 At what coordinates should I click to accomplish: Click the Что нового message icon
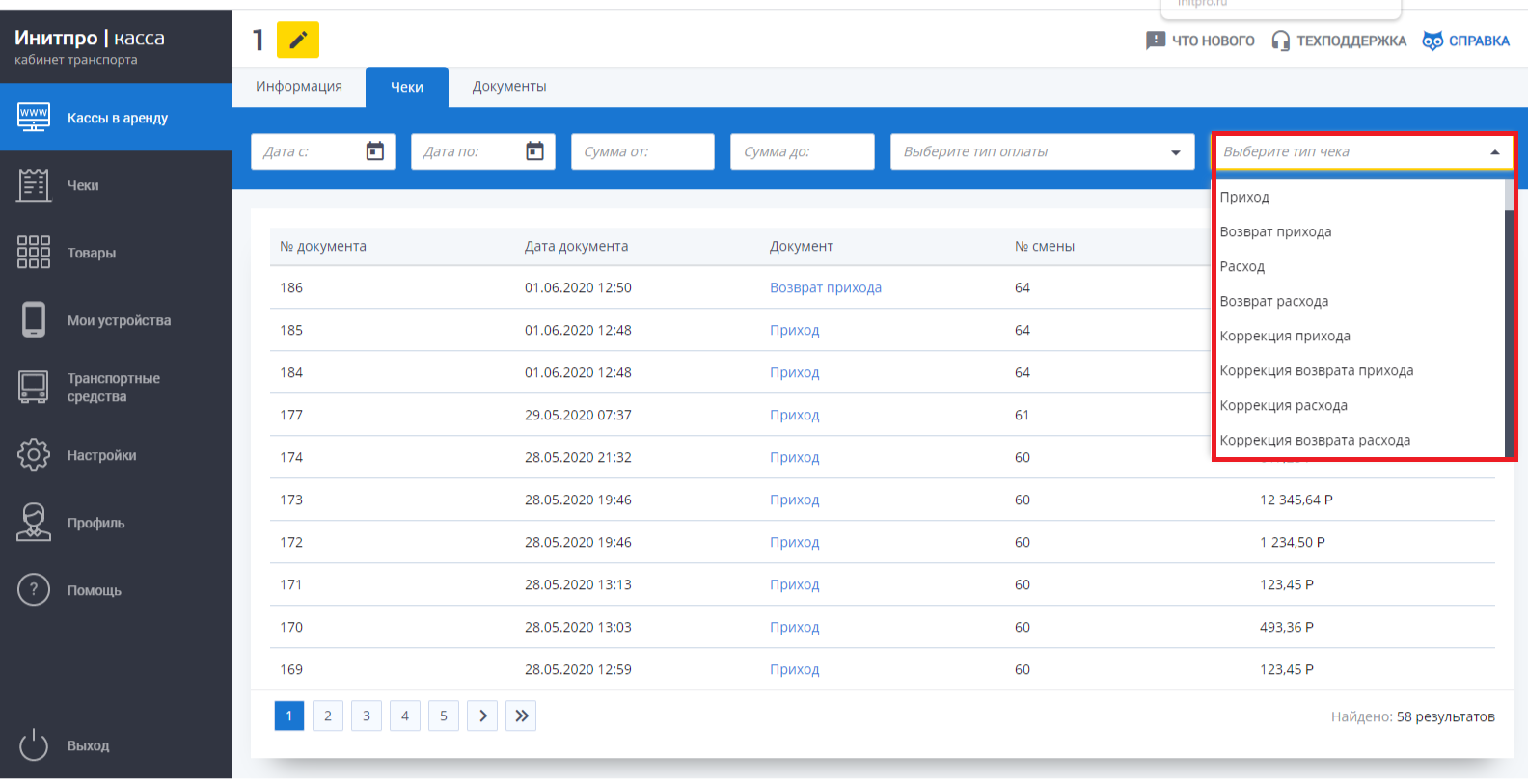(x=1156, y=41)
